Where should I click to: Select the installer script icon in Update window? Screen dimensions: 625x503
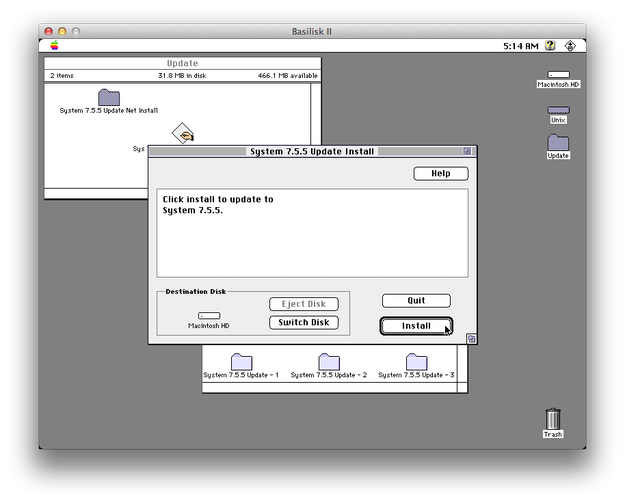click(183, 133)
